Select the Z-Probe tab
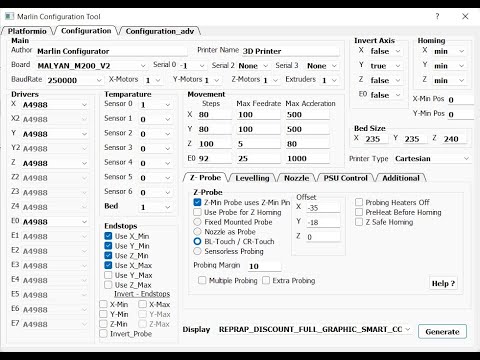480x360 pixels. pyautogui.click(x=205, y=178)
